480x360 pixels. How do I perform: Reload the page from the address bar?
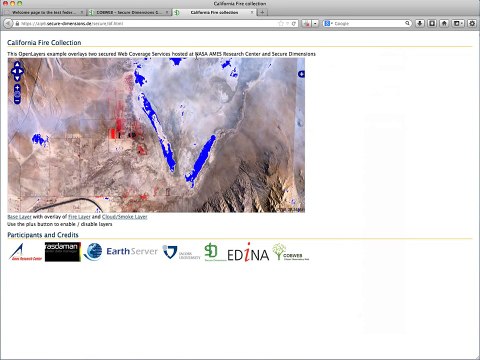click(294, 24)
